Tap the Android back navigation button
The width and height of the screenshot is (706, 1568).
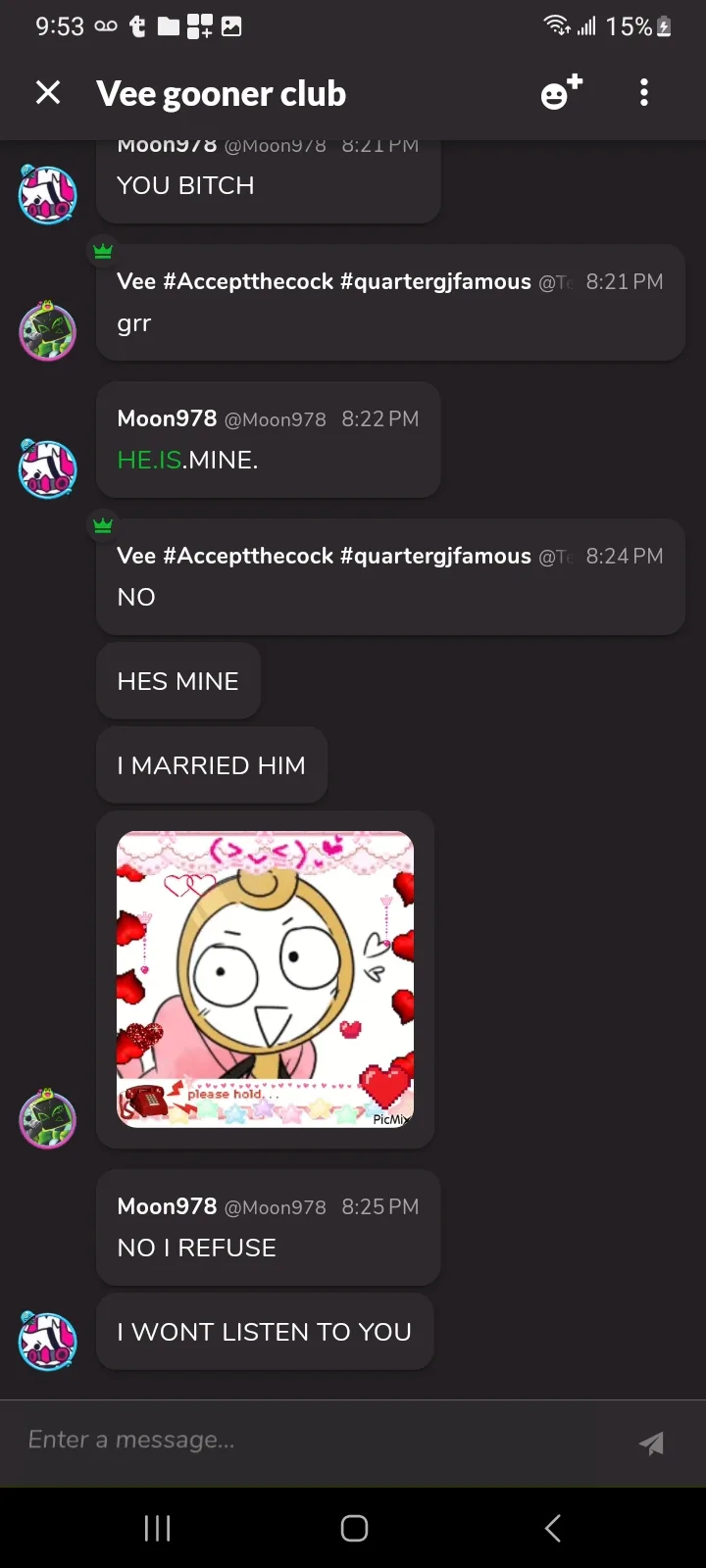(552, 1528)
